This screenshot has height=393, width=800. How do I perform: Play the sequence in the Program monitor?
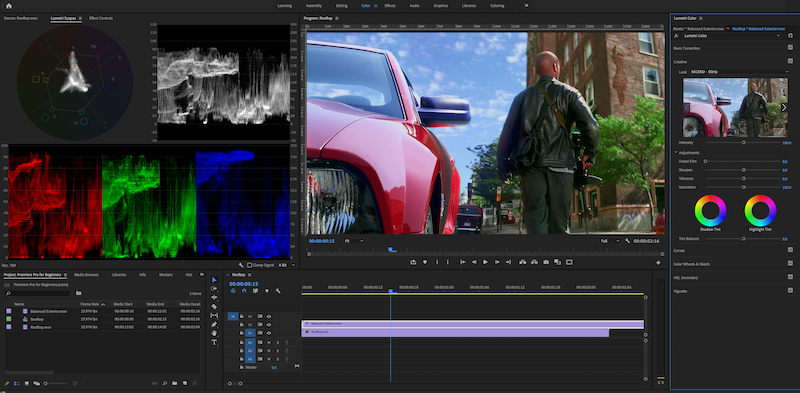click(485, 262)
